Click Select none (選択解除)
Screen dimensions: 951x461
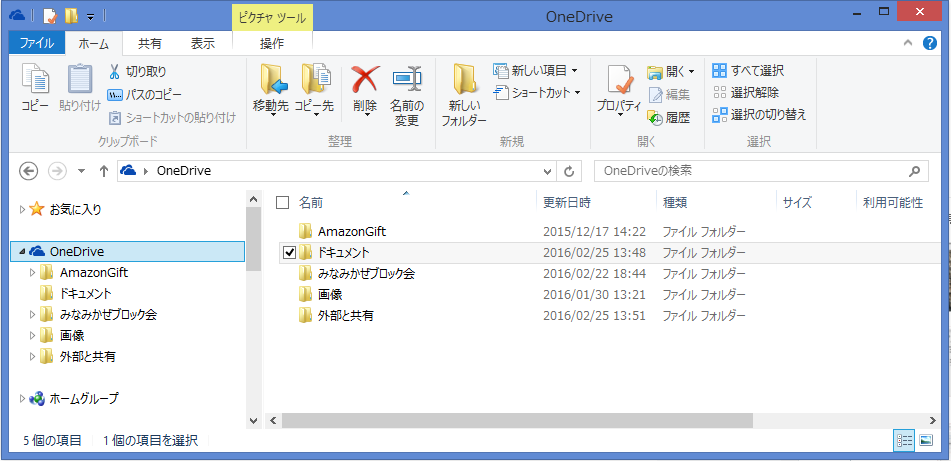[x=746, y=93]
